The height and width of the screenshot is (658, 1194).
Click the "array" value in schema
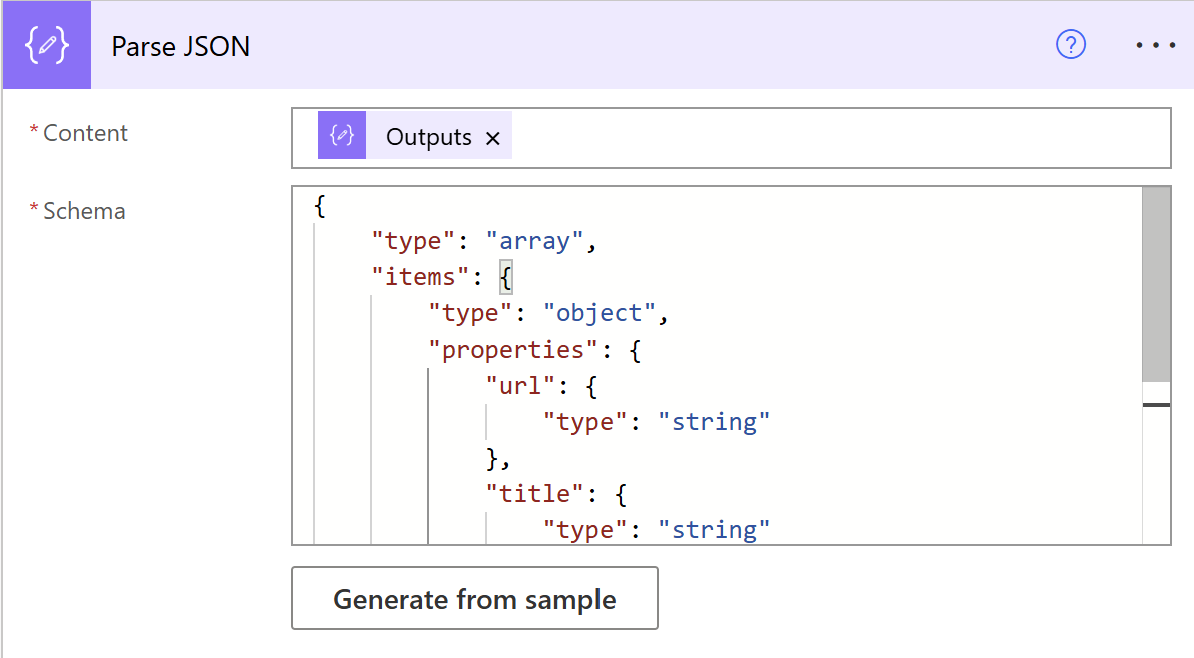tap(535, 241)
